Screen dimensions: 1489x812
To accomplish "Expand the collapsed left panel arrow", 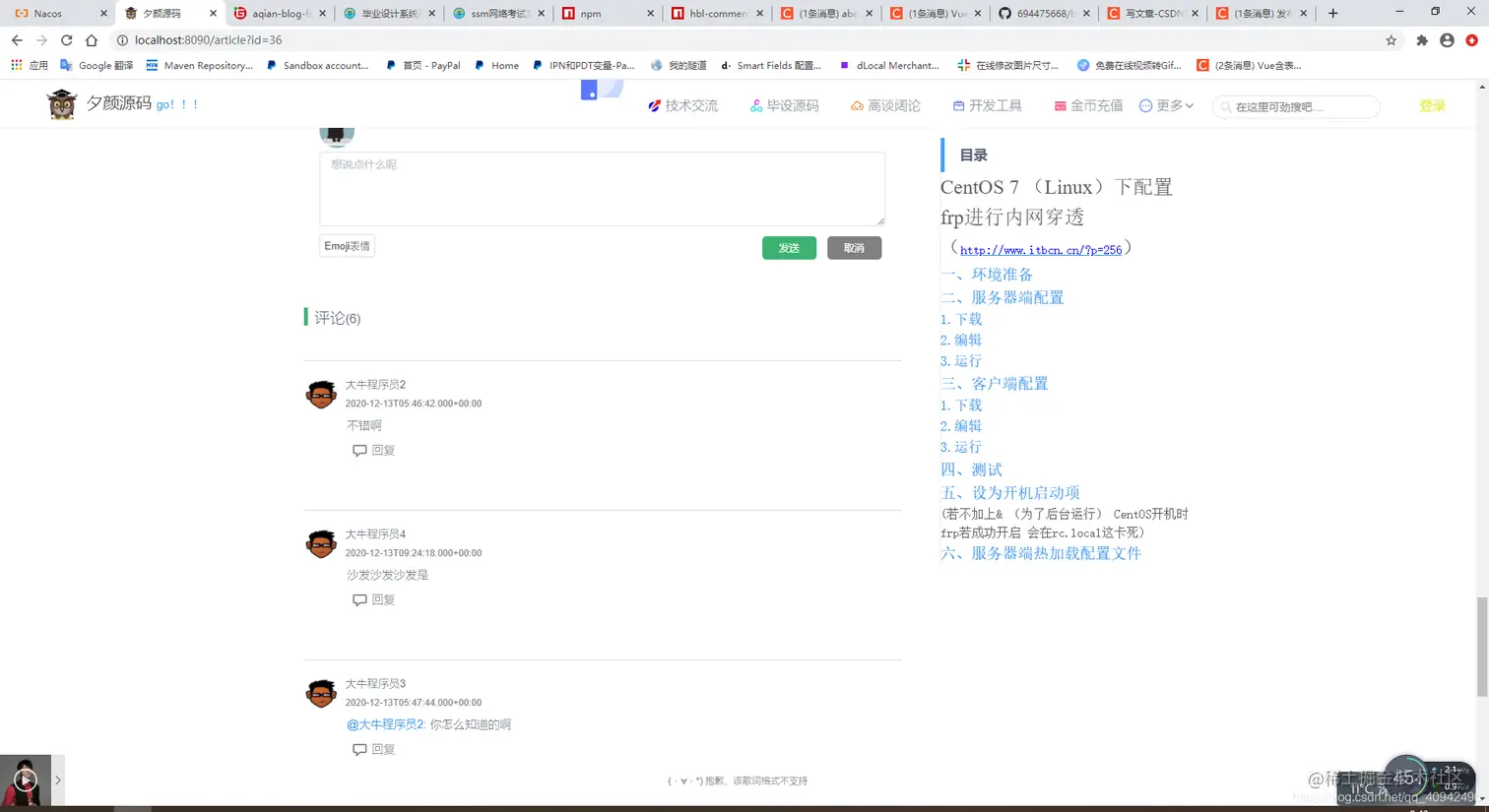I will tap(56, 780).
